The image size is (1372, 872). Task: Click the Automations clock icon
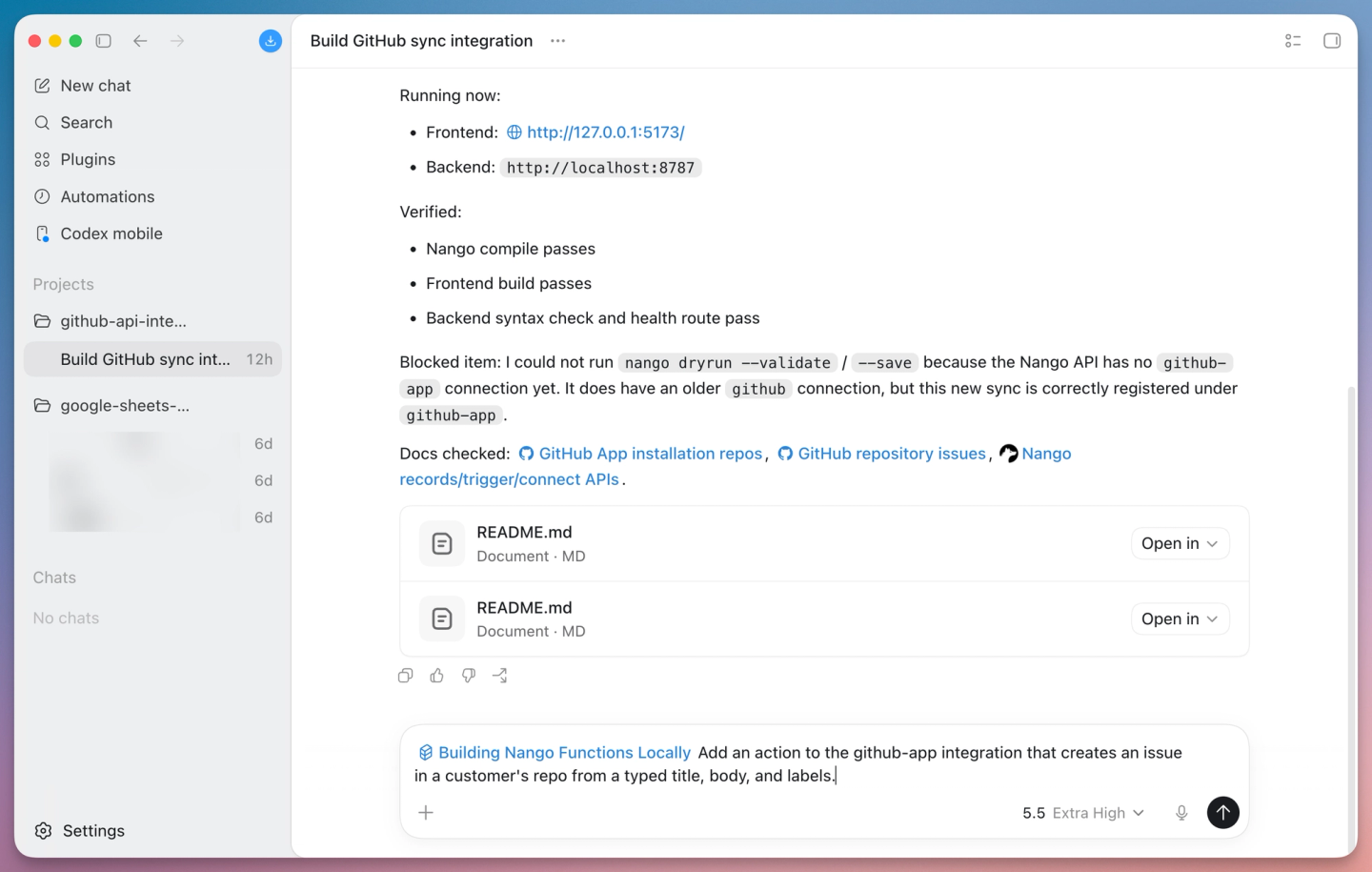(x=42, y=196)
